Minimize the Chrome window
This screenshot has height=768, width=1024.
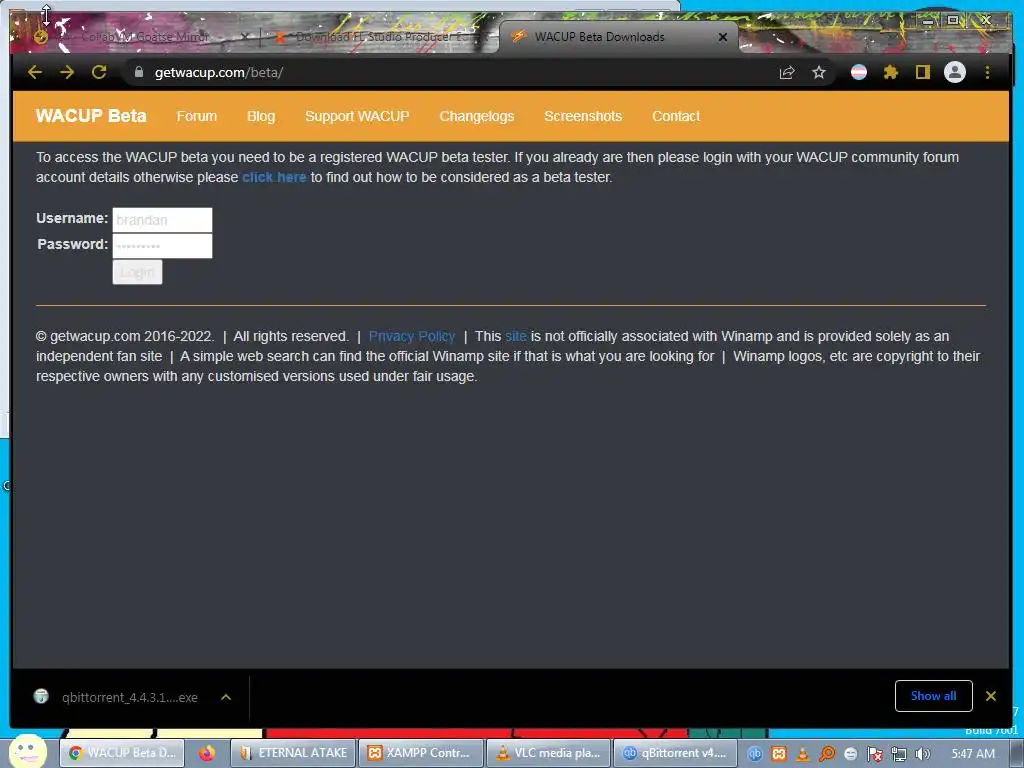(x=927, y=21)
